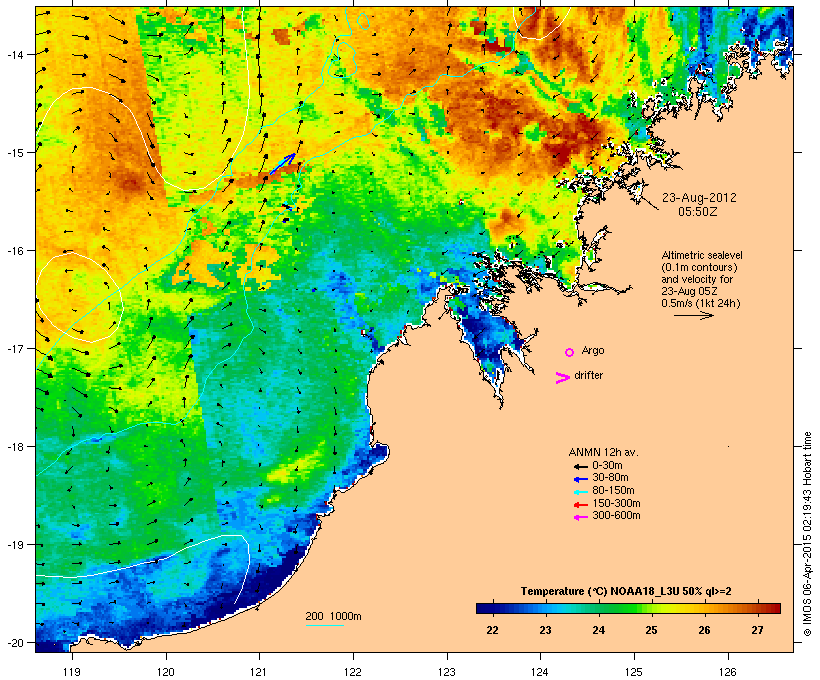Click the latitude axis label -18
The height and width of the screenshot is (680, 820).
pos(14,446)
